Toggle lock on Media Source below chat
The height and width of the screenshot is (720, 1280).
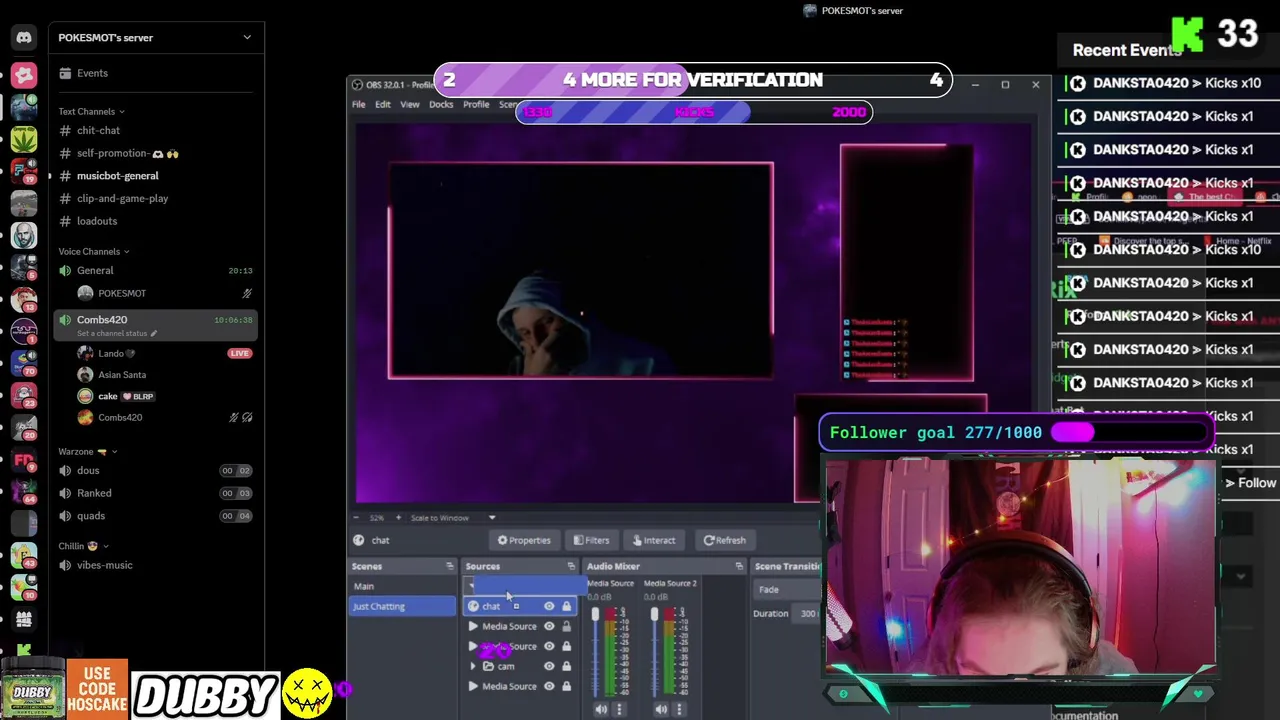[566, 626]
